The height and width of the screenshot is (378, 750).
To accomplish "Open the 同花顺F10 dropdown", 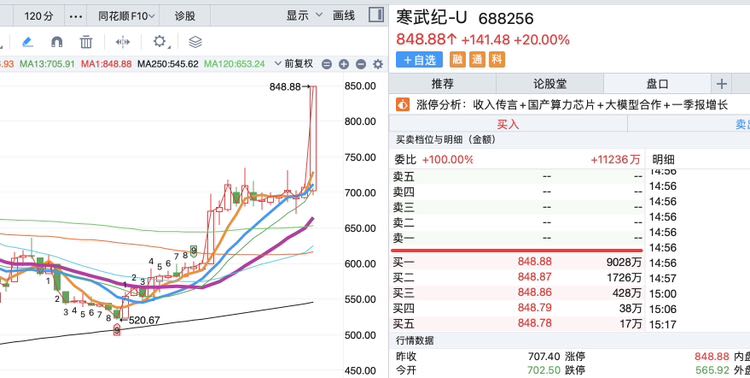I will [126, 16].
